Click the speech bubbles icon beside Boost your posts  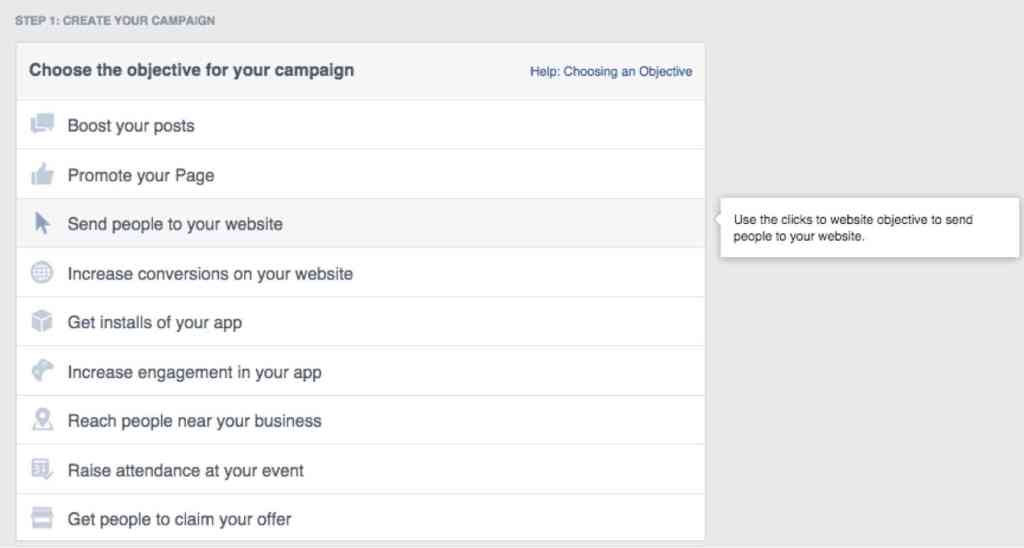pos(42,125)
